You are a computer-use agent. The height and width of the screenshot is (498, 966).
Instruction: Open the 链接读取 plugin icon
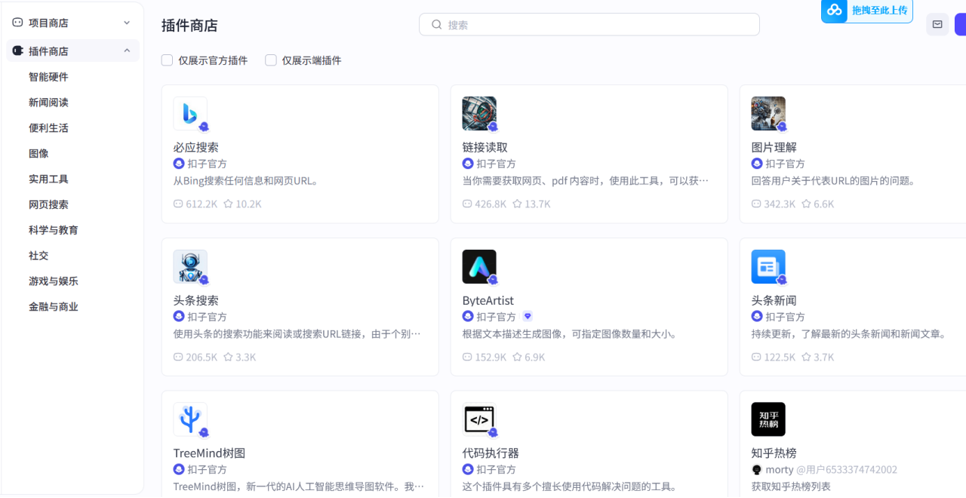pyautogui.click(x=479, y=113)
